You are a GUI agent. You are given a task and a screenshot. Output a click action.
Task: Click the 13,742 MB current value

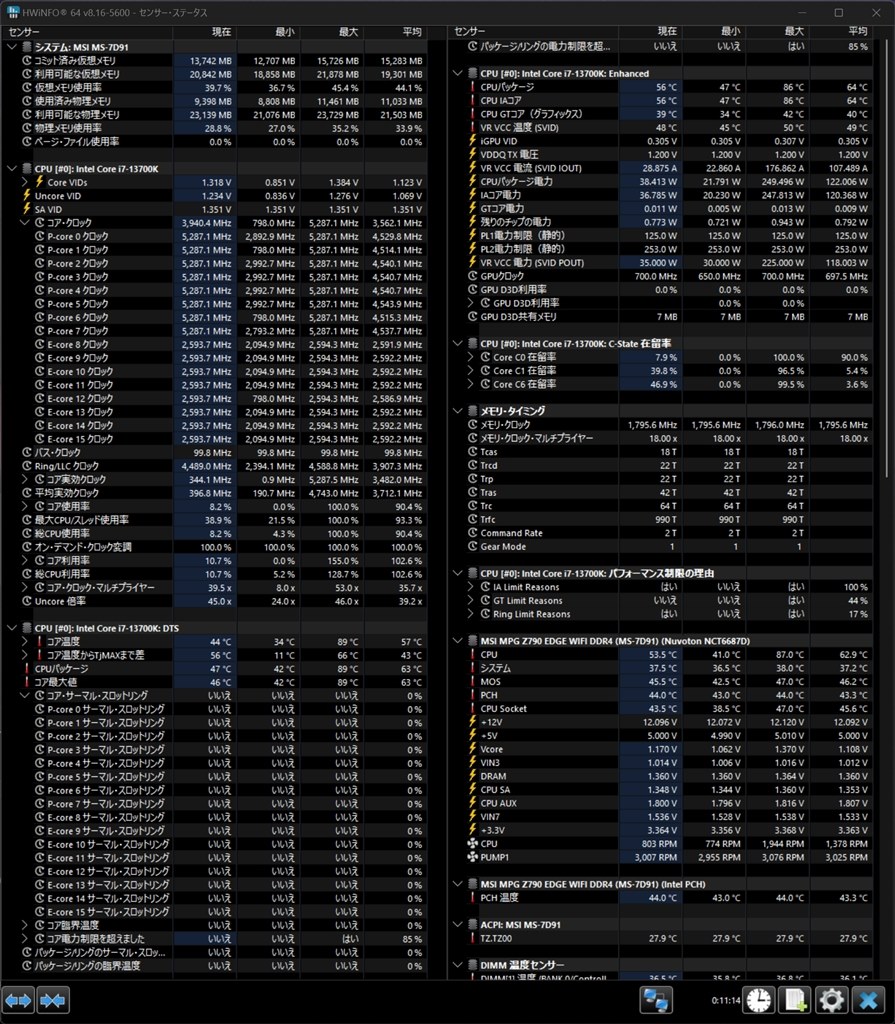point(210,61)
